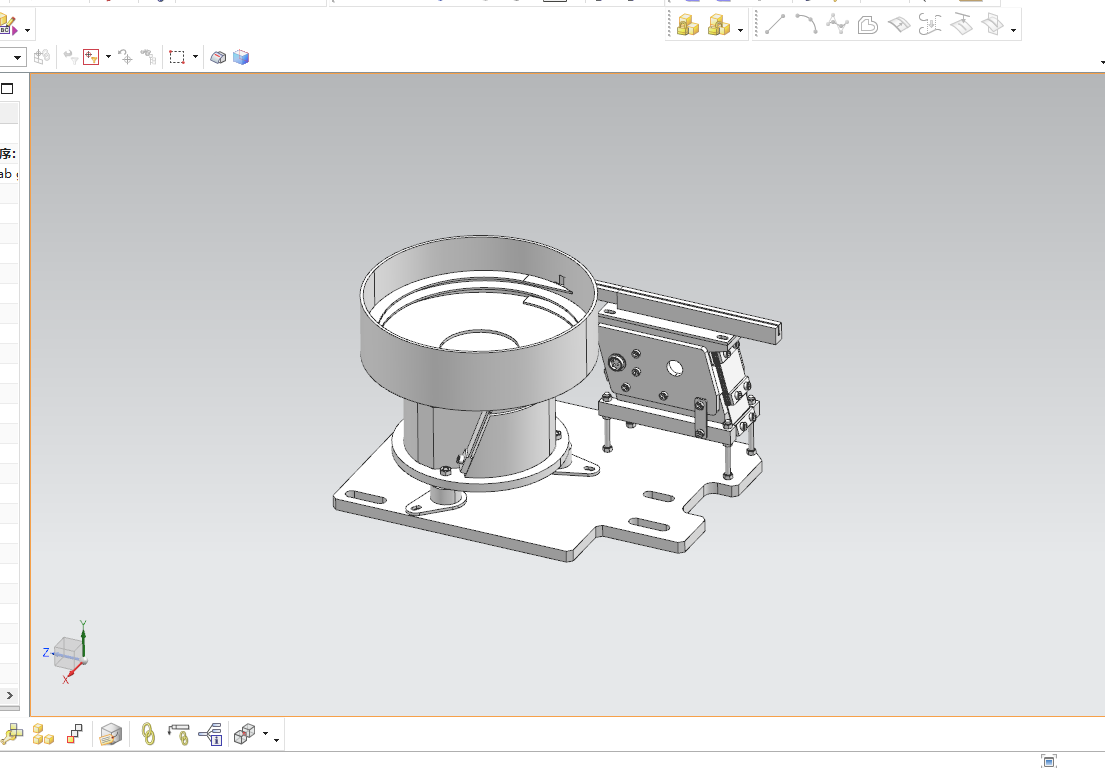Image resolution: width=1105 pixels, height=768 pixels.
Task: Open the rectangle selection mode dropdown
Action: [x=195, y=57]
